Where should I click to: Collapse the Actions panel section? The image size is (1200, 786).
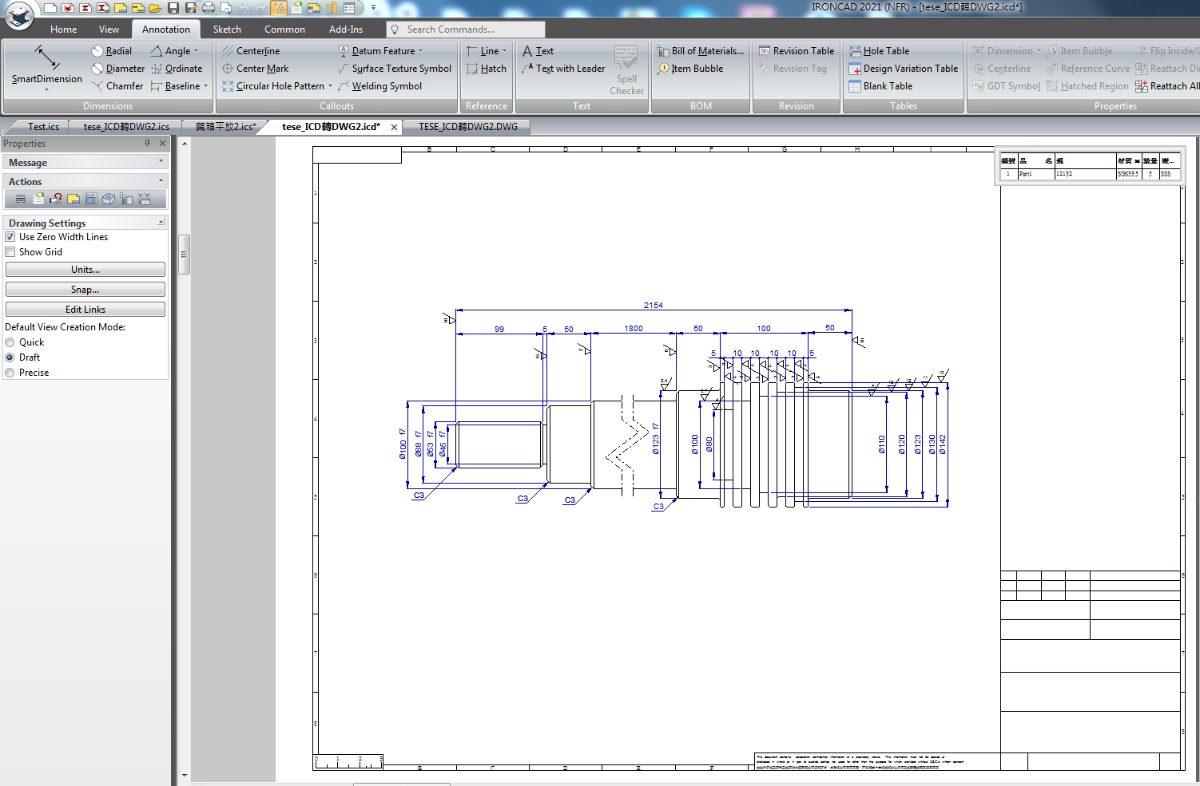click(161, 181)
